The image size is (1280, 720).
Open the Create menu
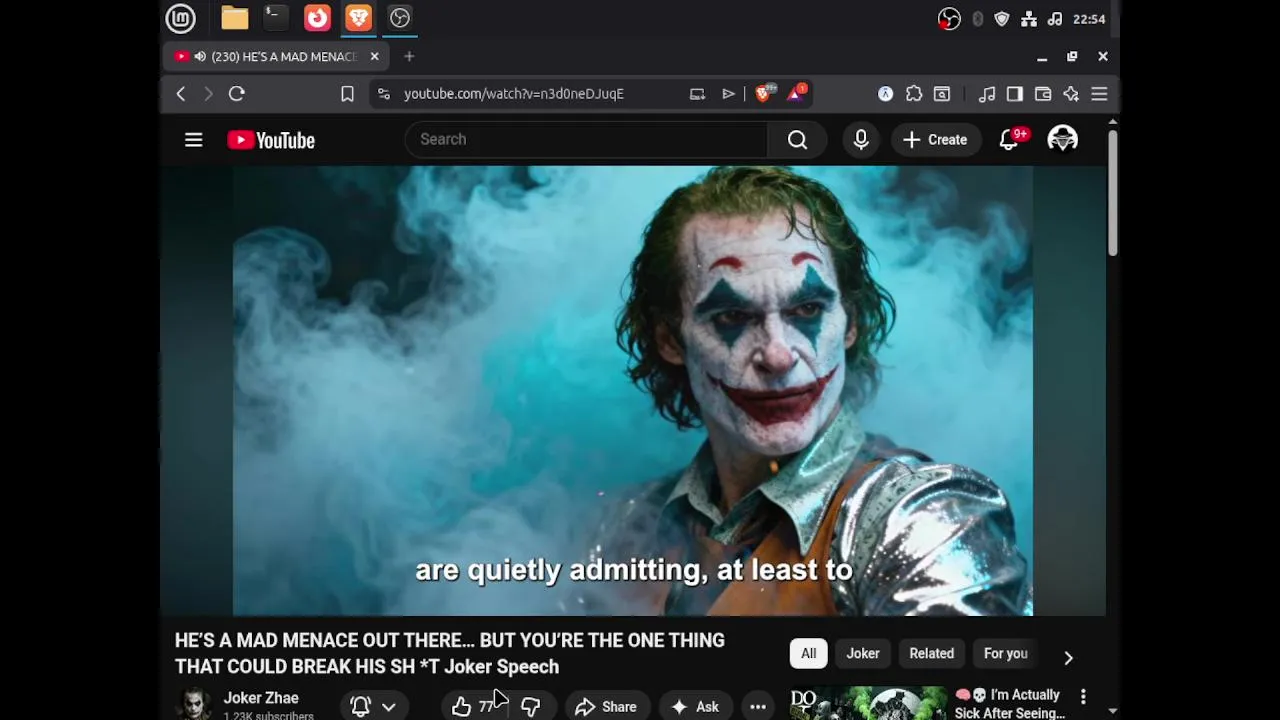click(x=935, y=140)
